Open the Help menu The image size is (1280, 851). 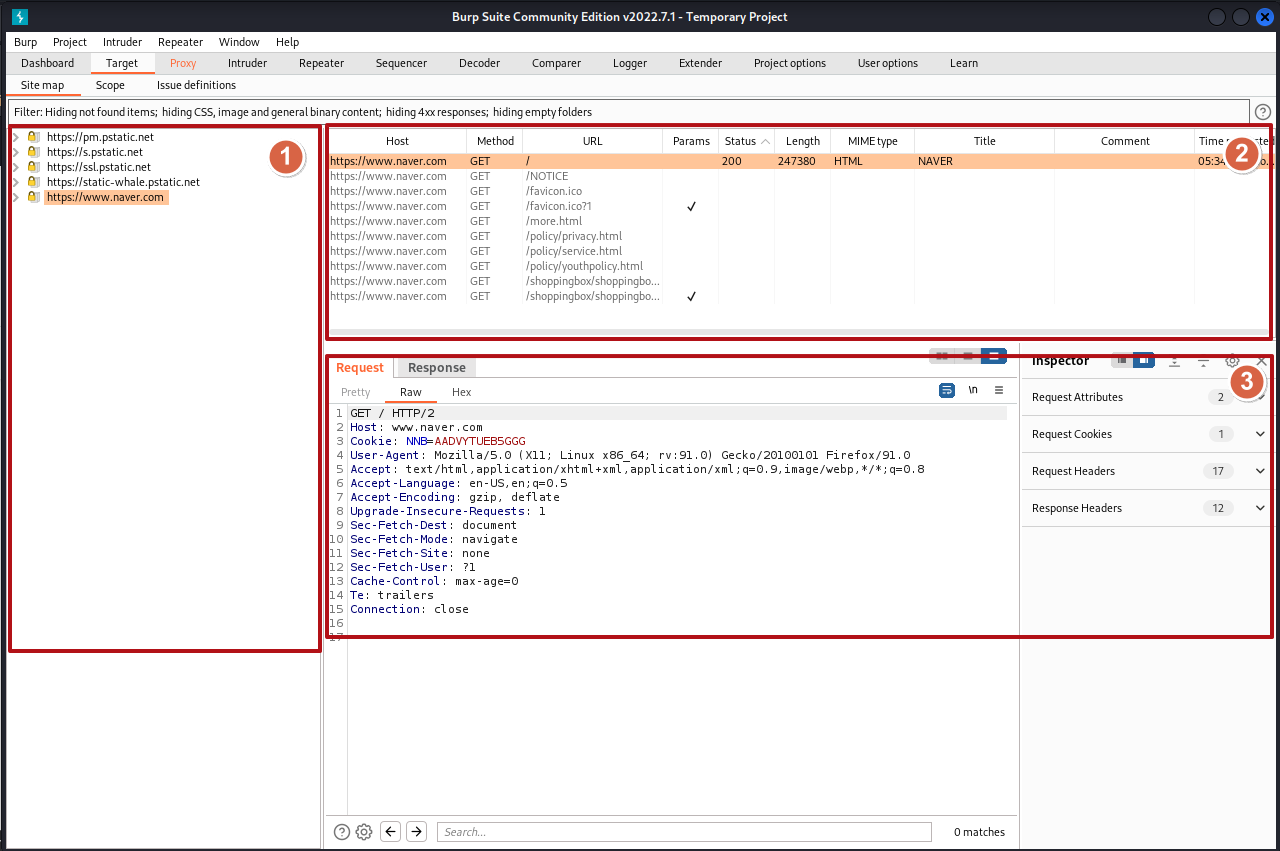point(287,42)
